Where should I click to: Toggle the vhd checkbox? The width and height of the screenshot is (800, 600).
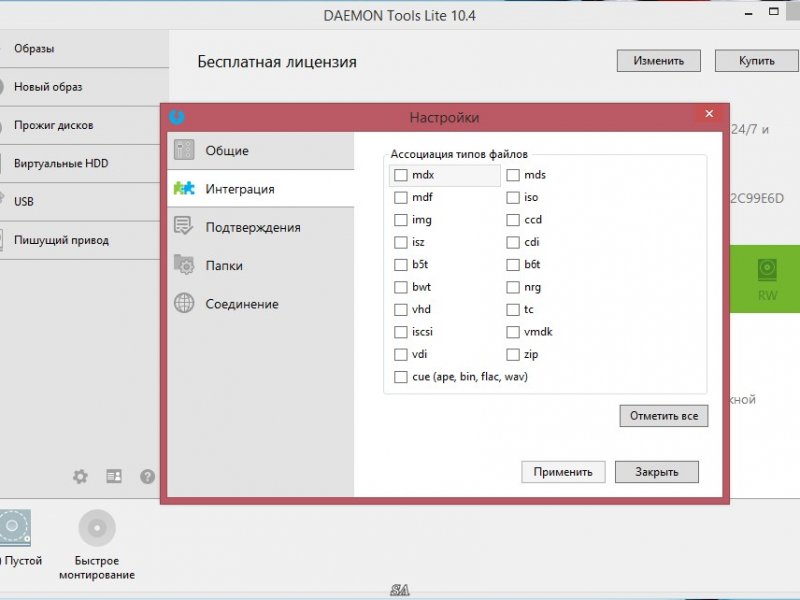(401, 310)
